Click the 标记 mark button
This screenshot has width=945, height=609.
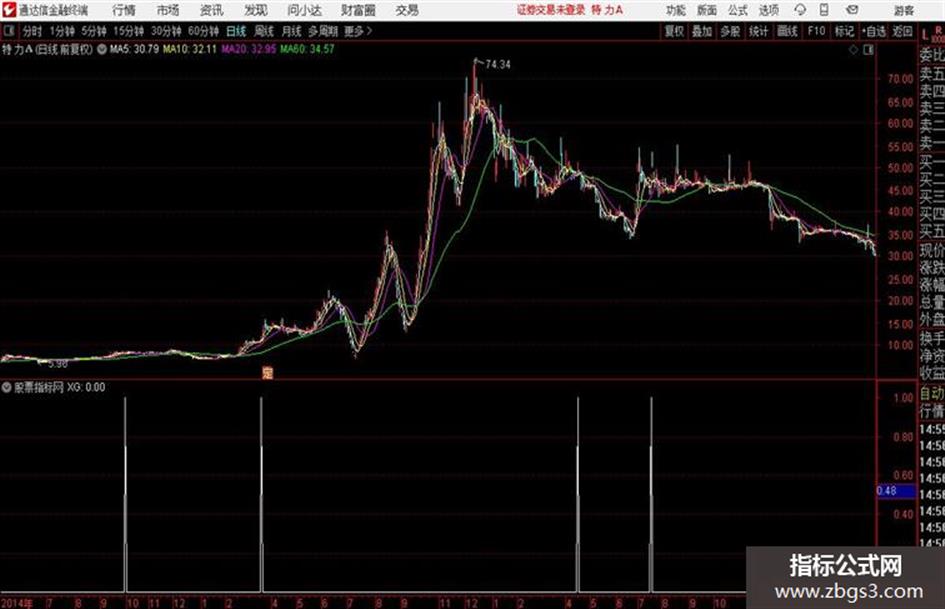(x=844, y=31)
